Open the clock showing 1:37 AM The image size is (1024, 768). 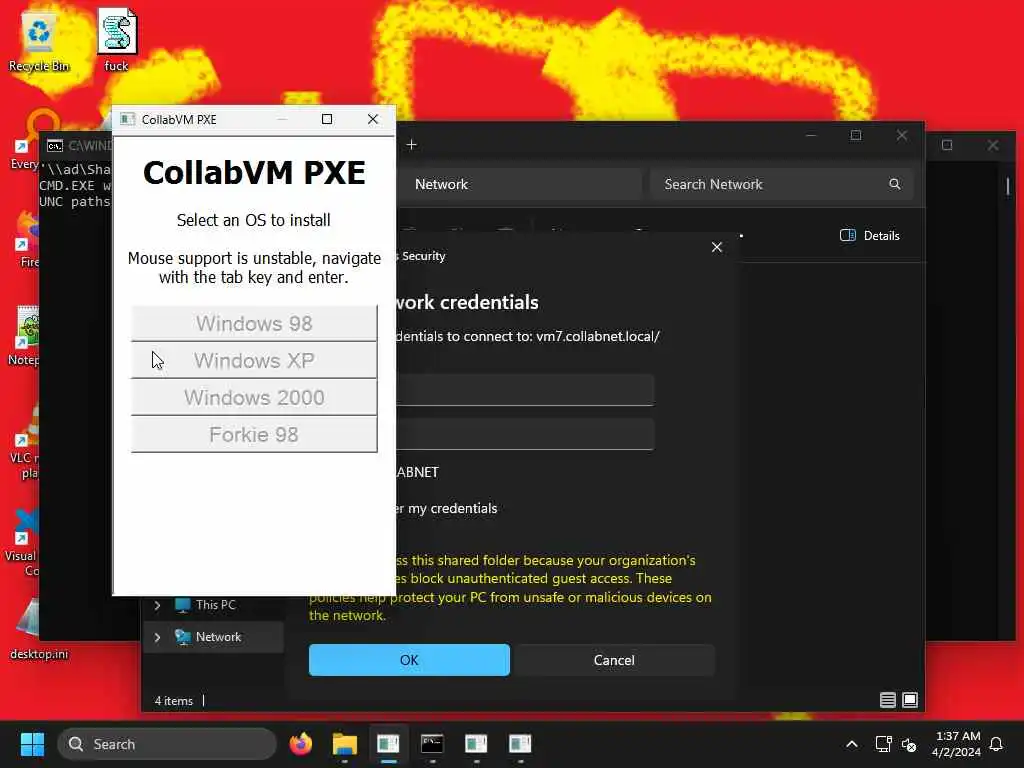click(x=956, y=744)
